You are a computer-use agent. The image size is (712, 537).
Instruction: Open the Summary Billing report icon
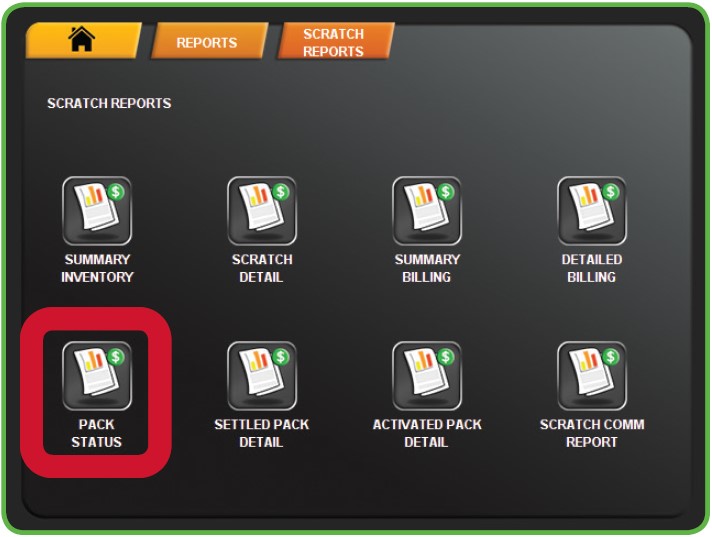click(x=427, y=211)
